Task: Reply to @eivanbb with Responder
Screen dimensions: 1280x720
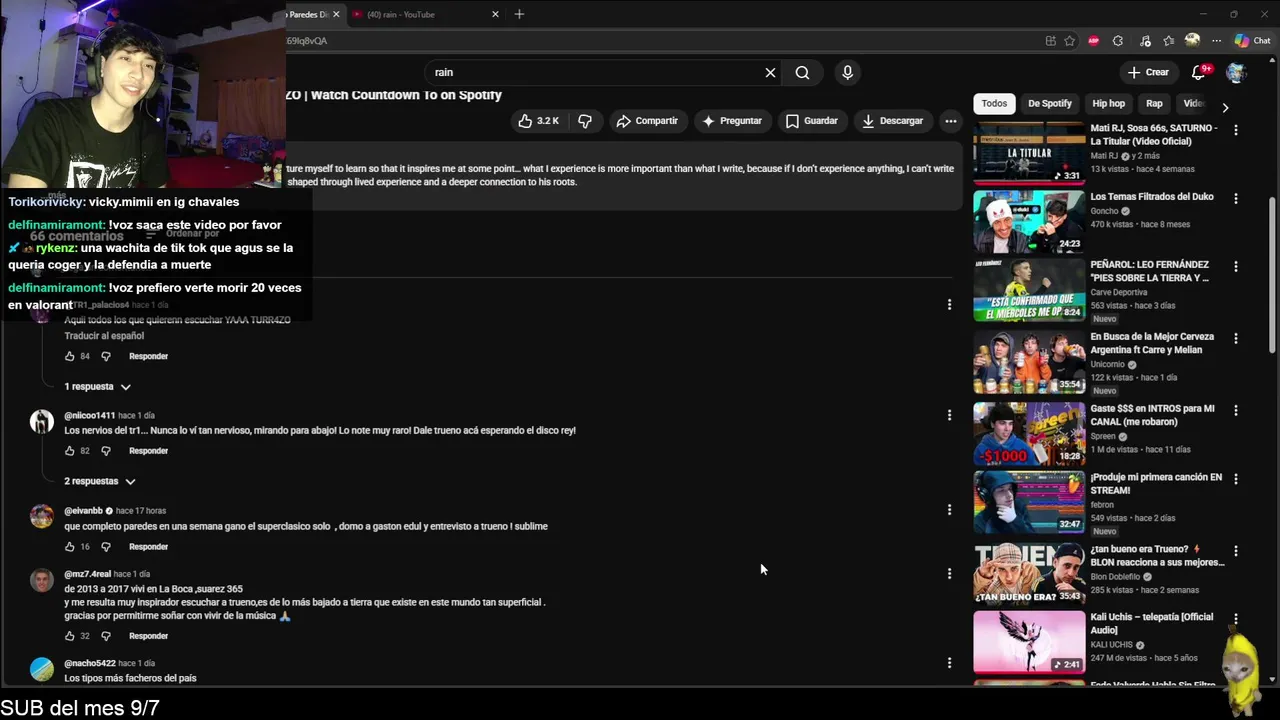Action: [148, 547]
